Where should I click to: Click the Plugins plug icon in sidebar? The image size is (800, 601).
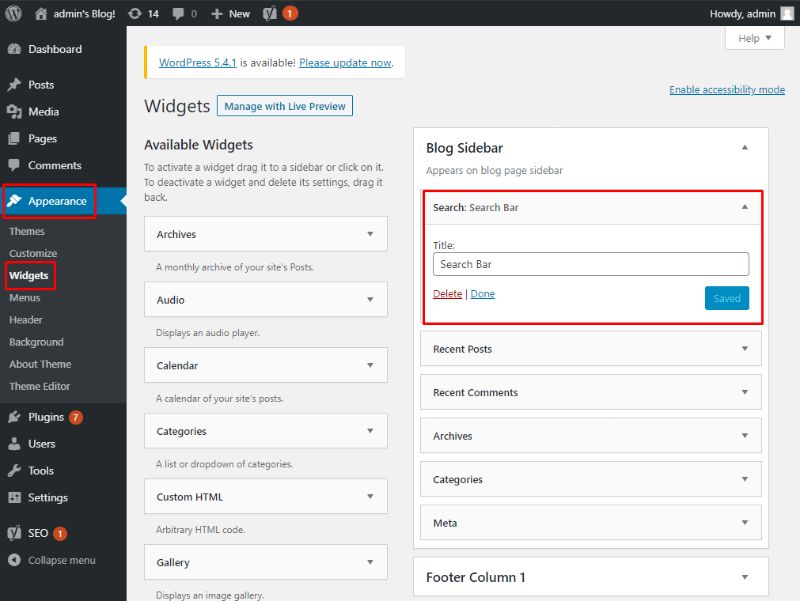(x=14, y=417)
